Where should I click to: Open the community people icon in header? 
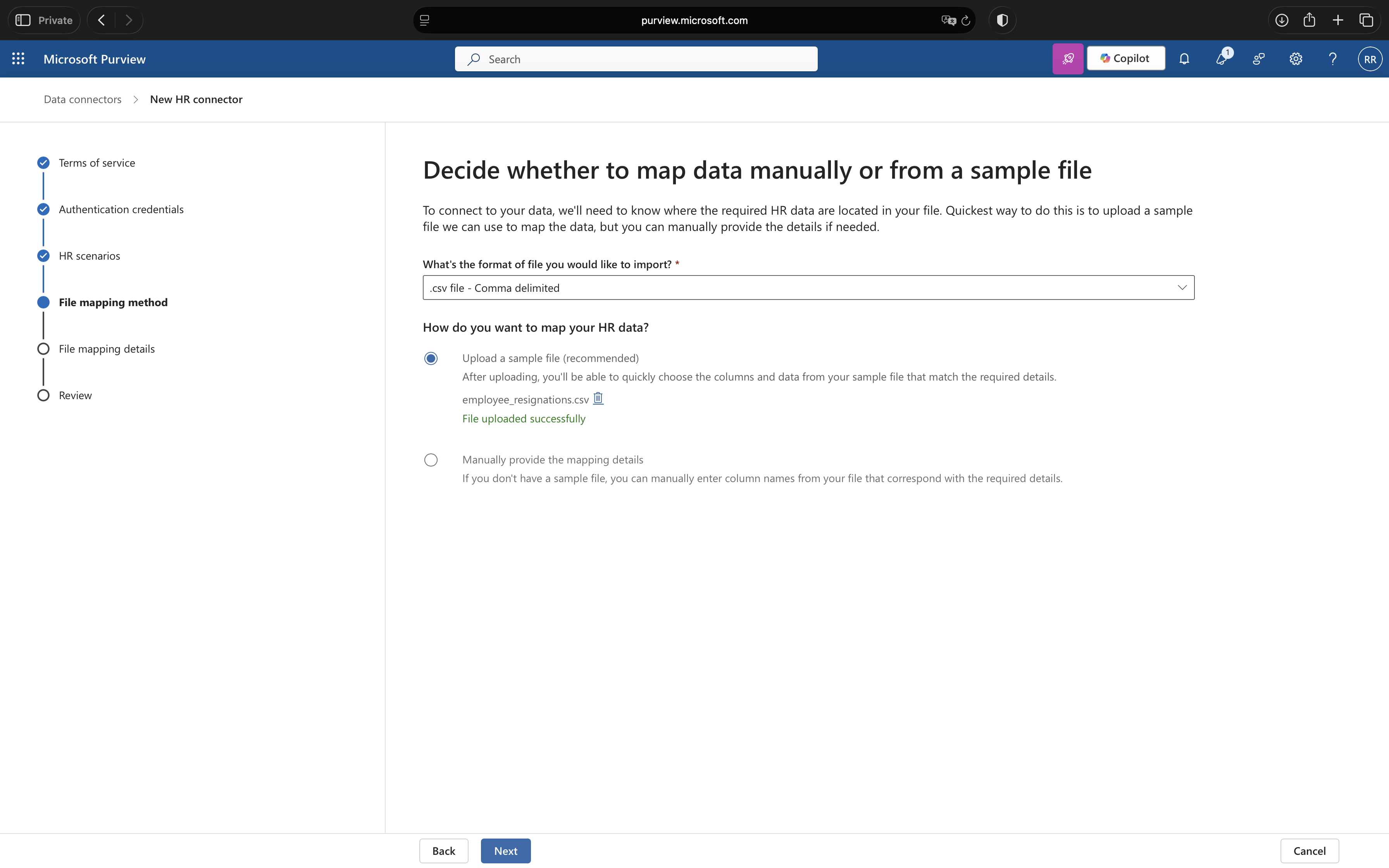(x=1259, y=59)
